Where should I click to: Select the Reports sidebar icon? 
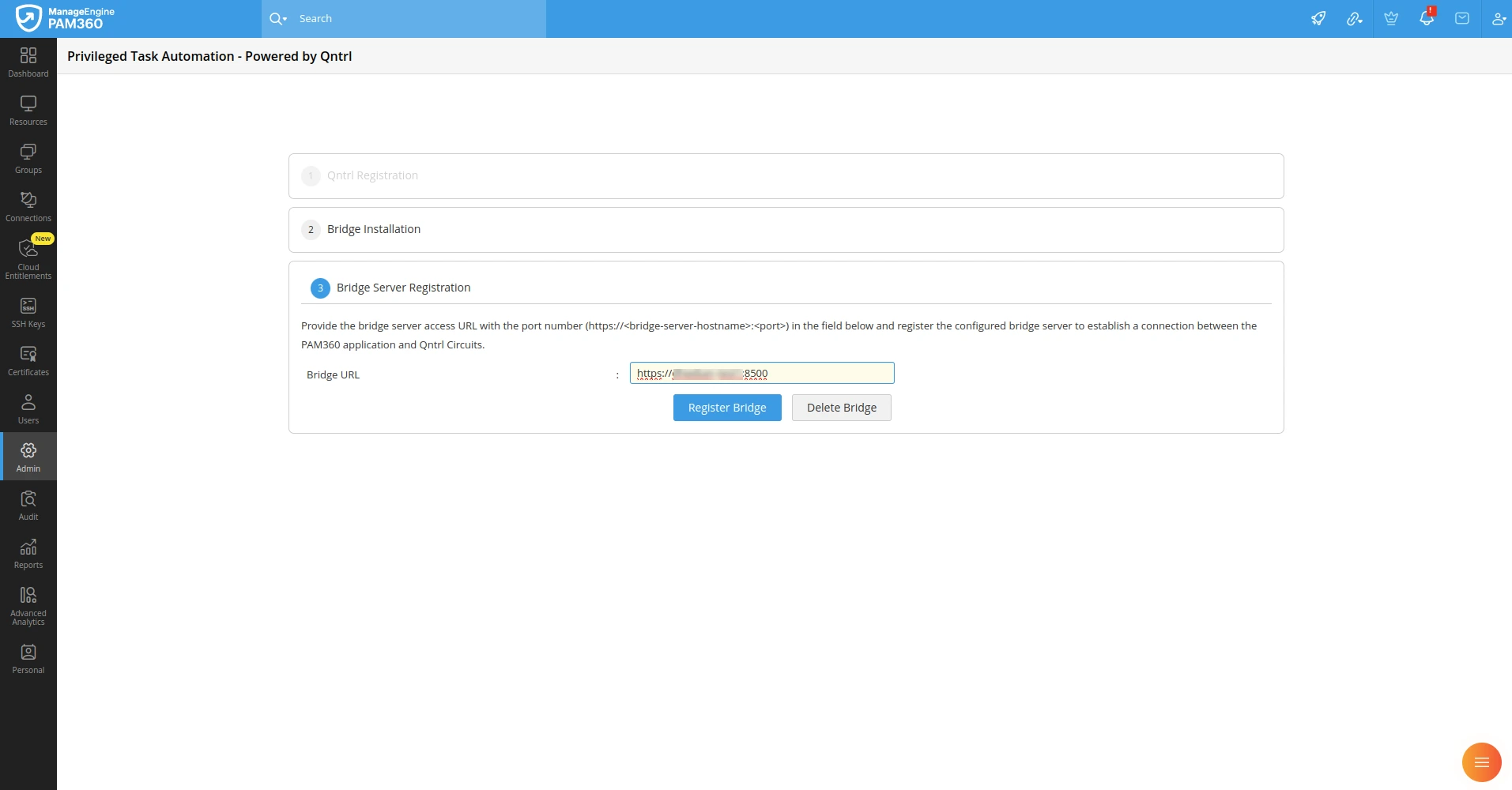pos(28,552)
